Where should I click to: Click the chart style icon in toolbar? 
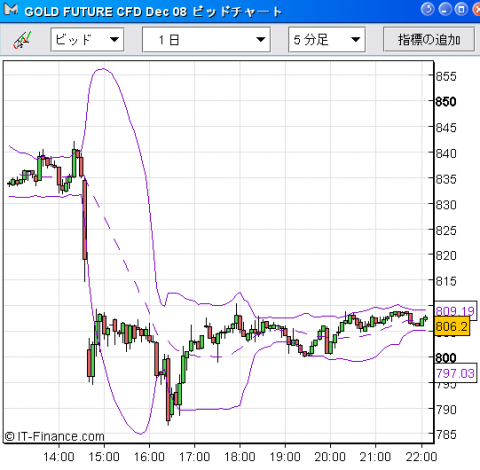coord(22,40)
